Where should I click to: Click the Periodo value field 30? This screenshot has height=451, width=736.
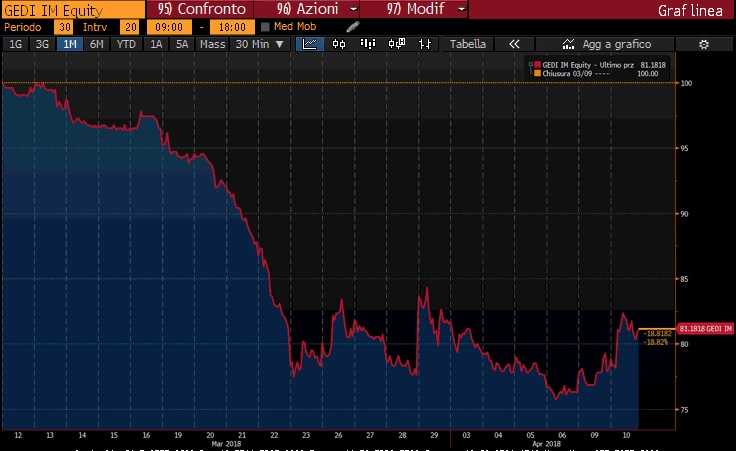[x=63, y=27]
